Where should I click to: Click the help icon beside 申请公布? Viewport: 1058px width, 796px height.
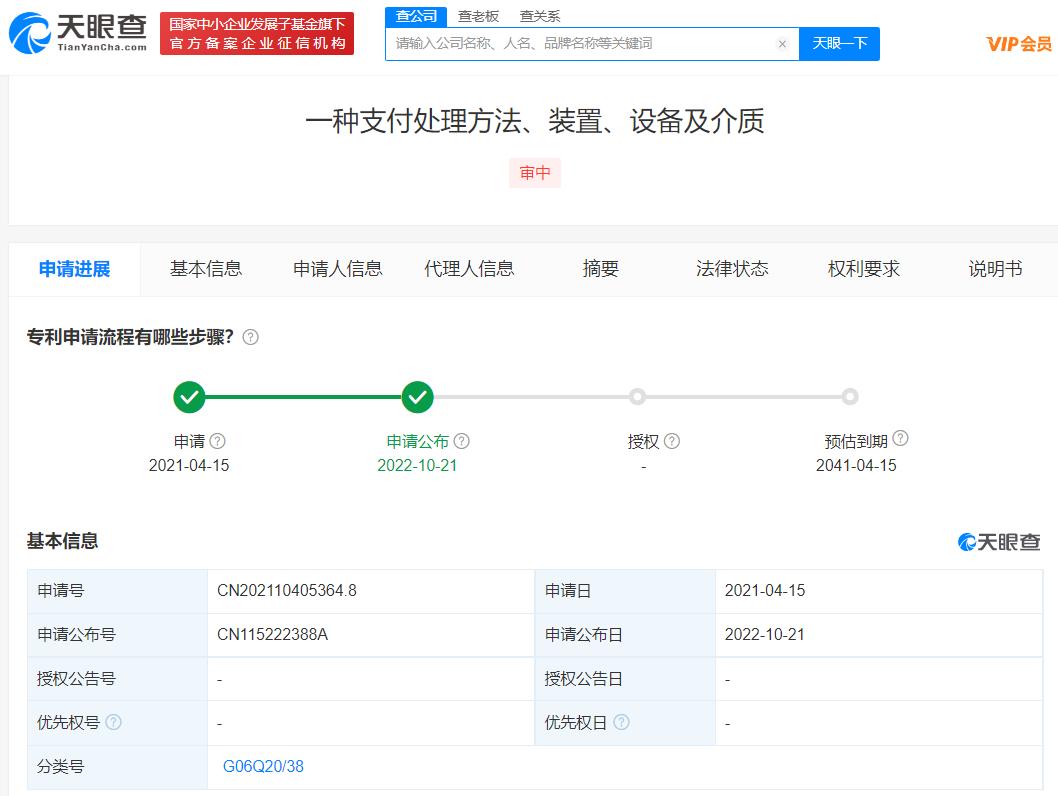pos(463,440)
